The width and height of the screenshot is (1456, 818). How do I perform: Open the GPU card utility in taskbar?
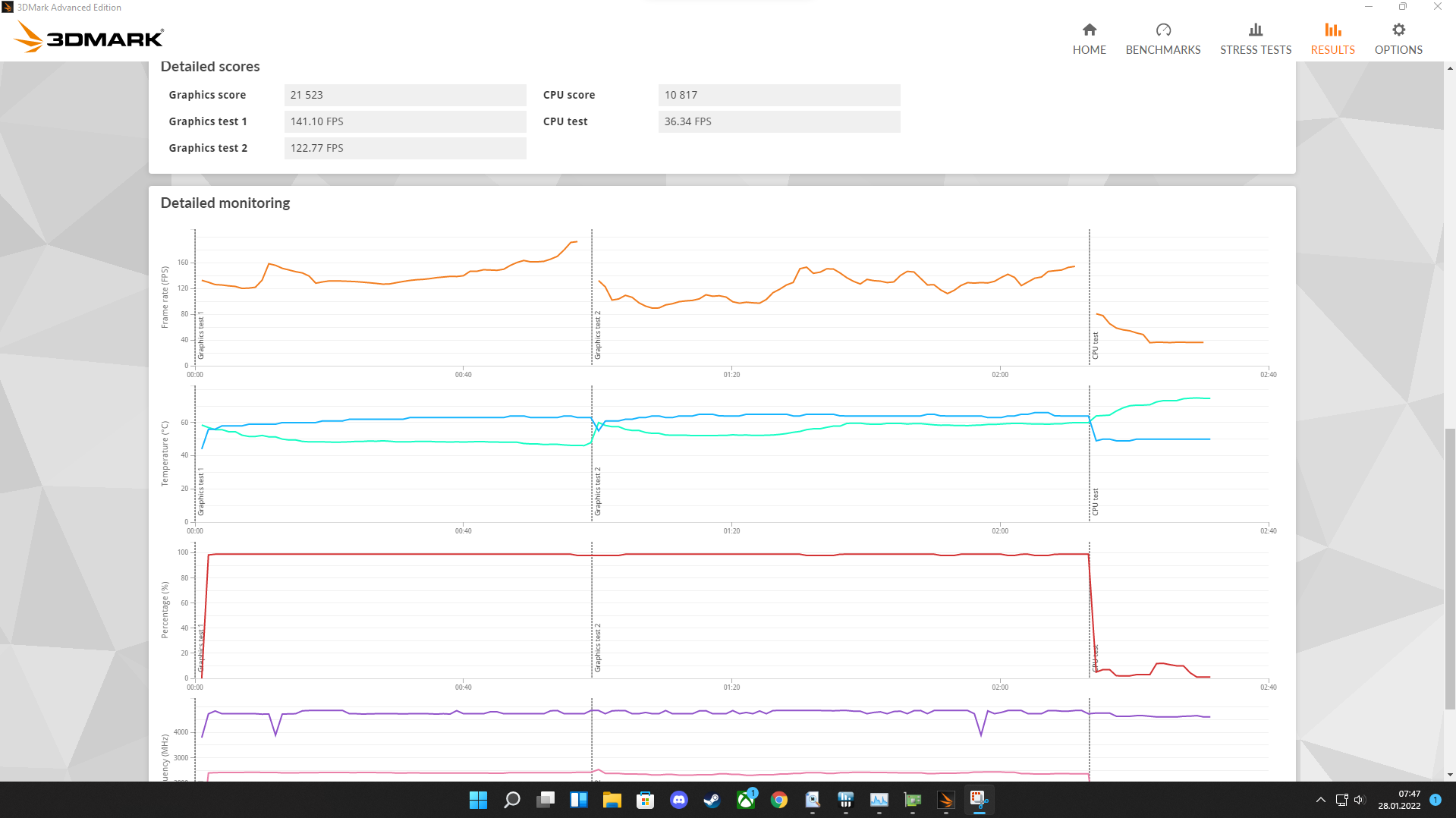click(x=913, y=800)
